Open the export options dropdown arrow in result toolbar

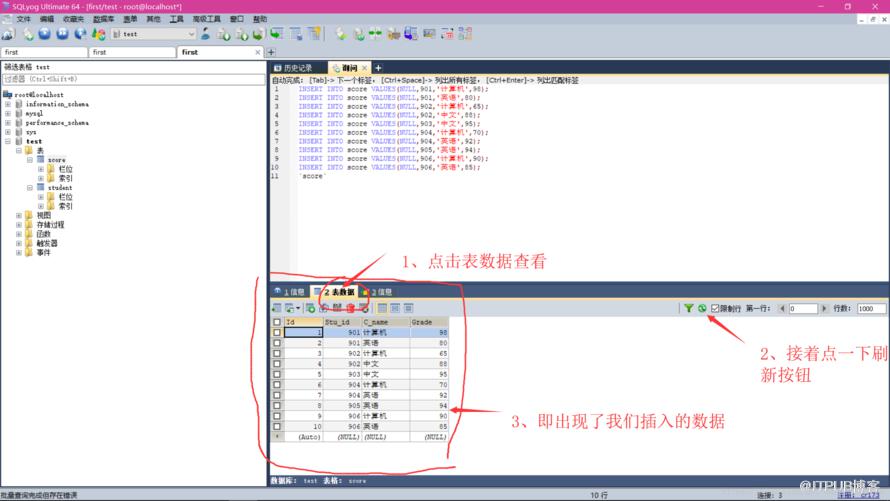click(x=298, y=308)
